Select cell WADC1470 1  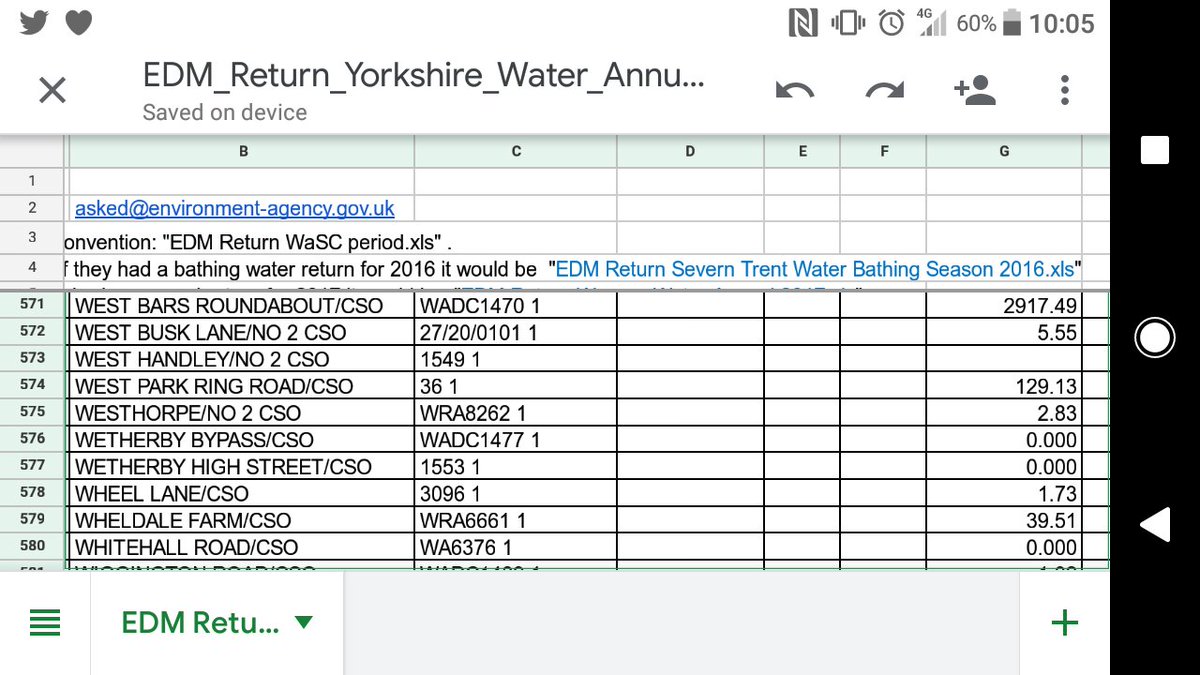pyautogui.click(x=516, y=305)
